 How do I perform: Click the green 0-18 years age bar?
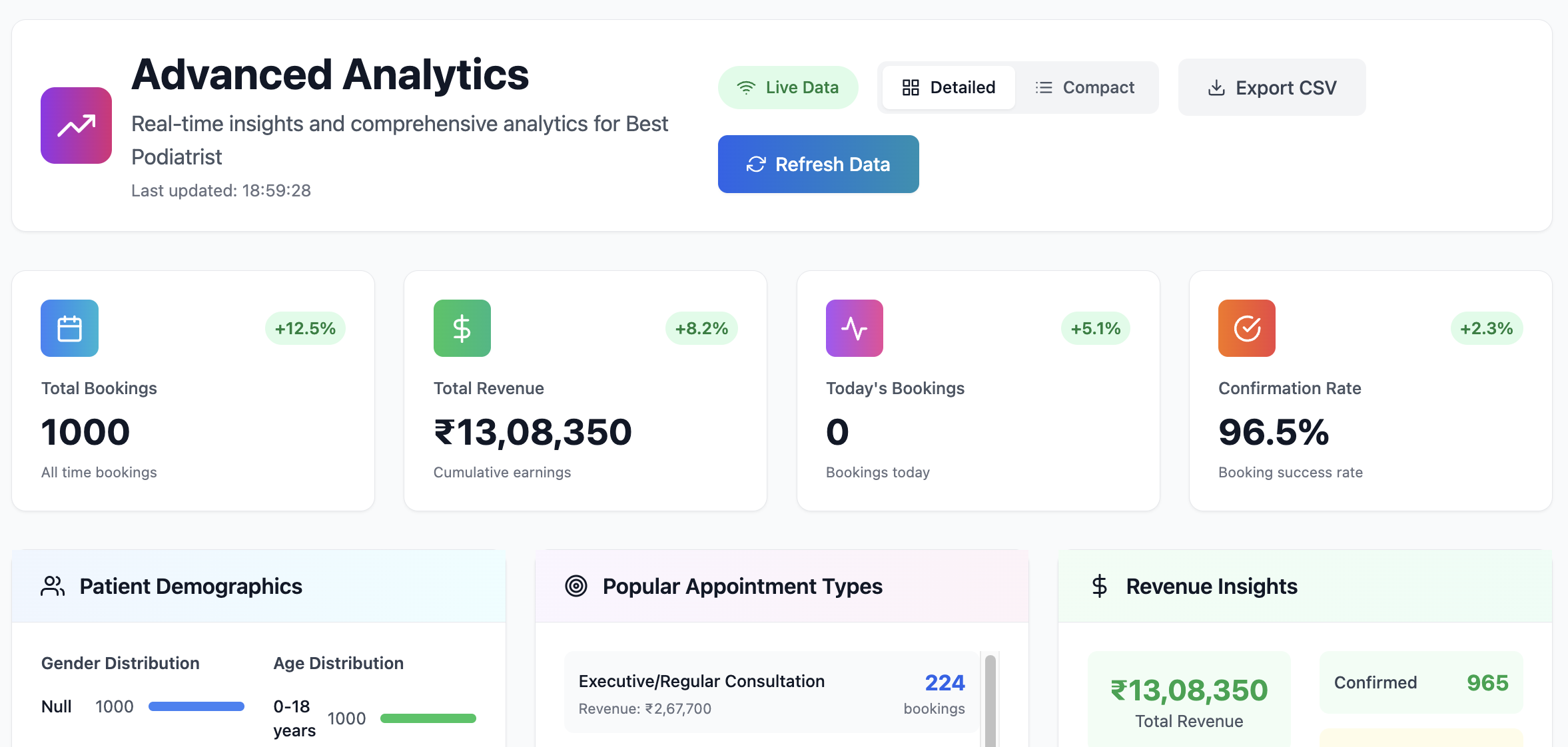(428, 718)
